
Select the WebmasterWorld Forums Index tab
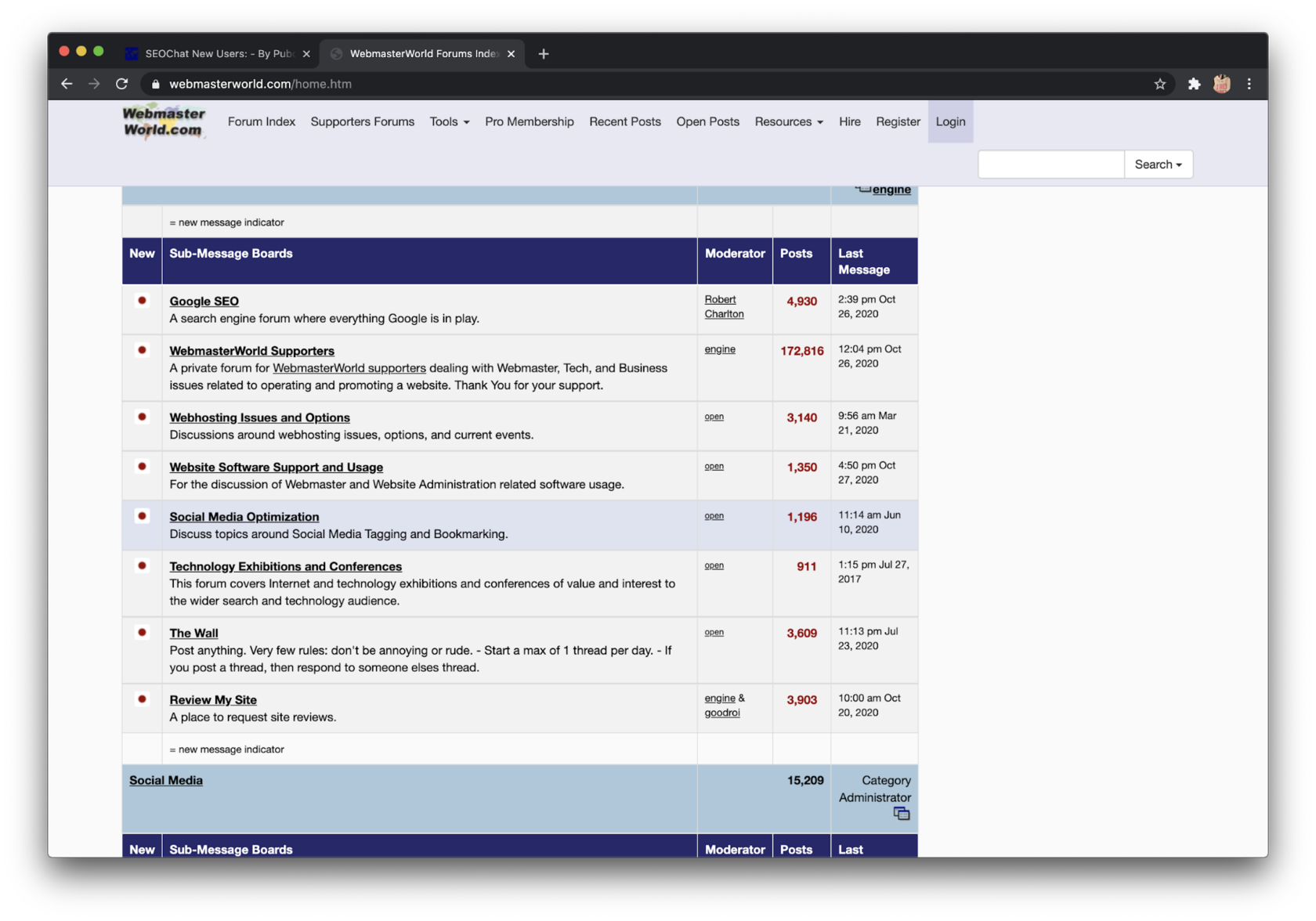tap(423, 53)
